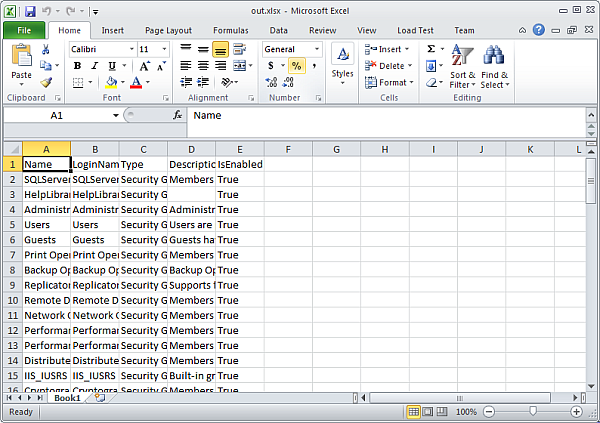Open Find & Select binoculars menu
Viewport: 600px width, 423px height.
pos(495,67)
